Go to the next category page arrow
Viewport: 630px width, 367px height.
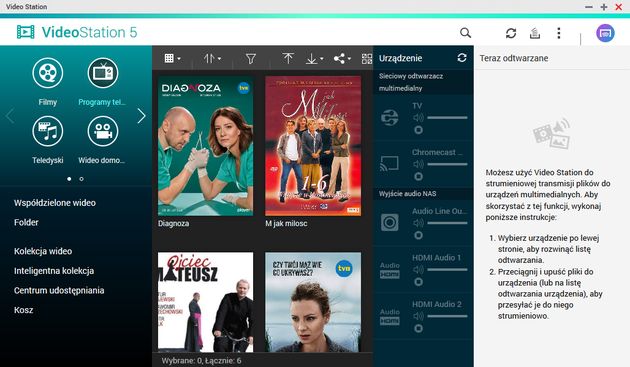(141, 116)
